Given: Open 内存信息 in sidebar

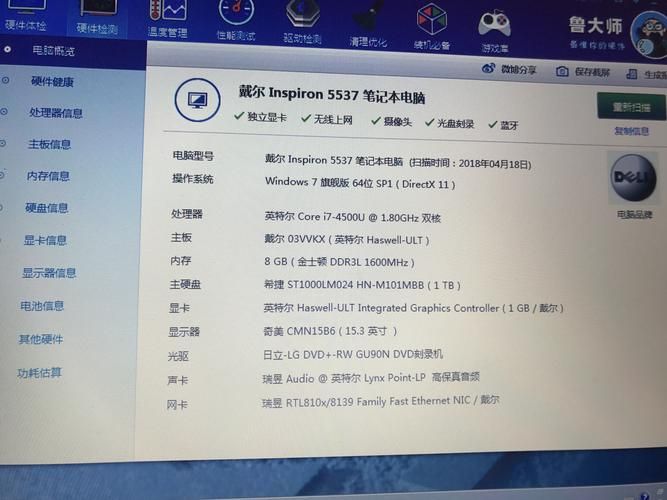Looking at the screenshot, I should click(x=48, y=176).
